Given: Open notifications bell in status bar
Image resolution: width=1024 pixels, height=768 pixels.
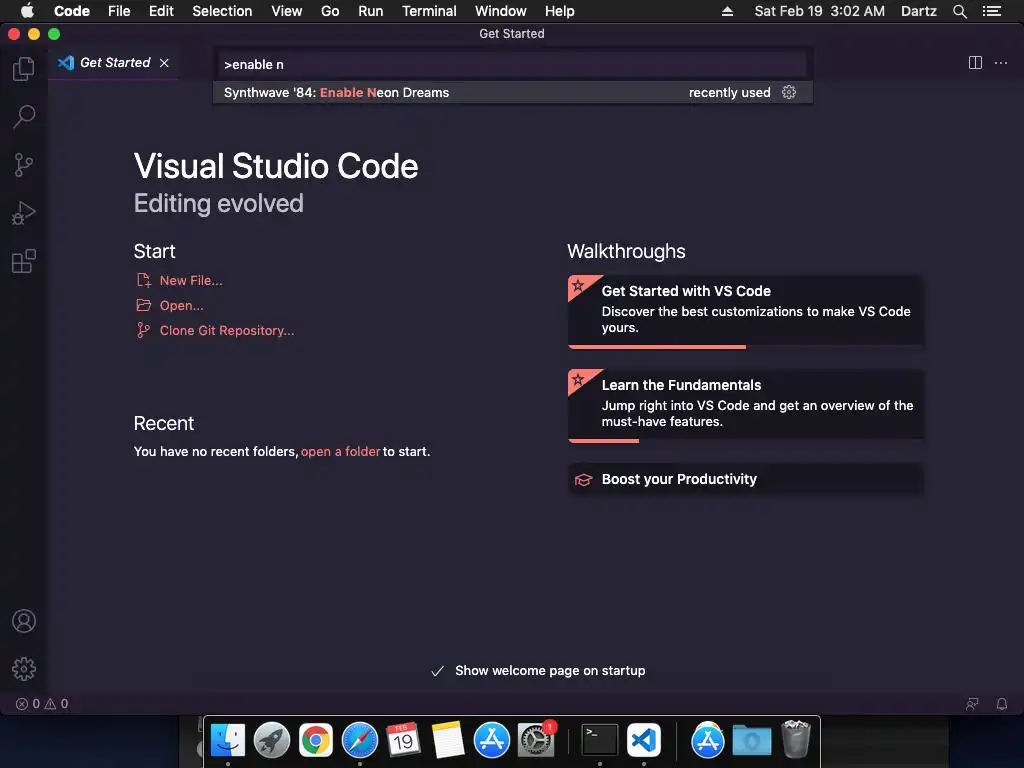Looking at the screenshot, I should pyautogui.click(x=1002, y=703).
